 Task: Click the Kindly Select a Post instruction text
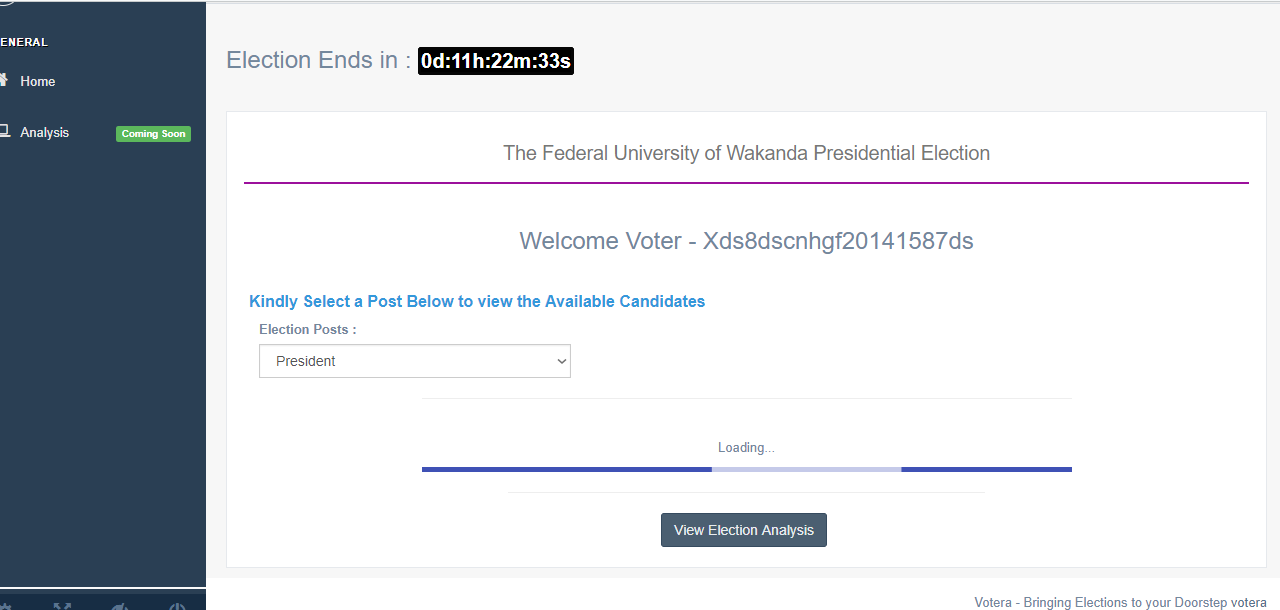click(477, 301)
